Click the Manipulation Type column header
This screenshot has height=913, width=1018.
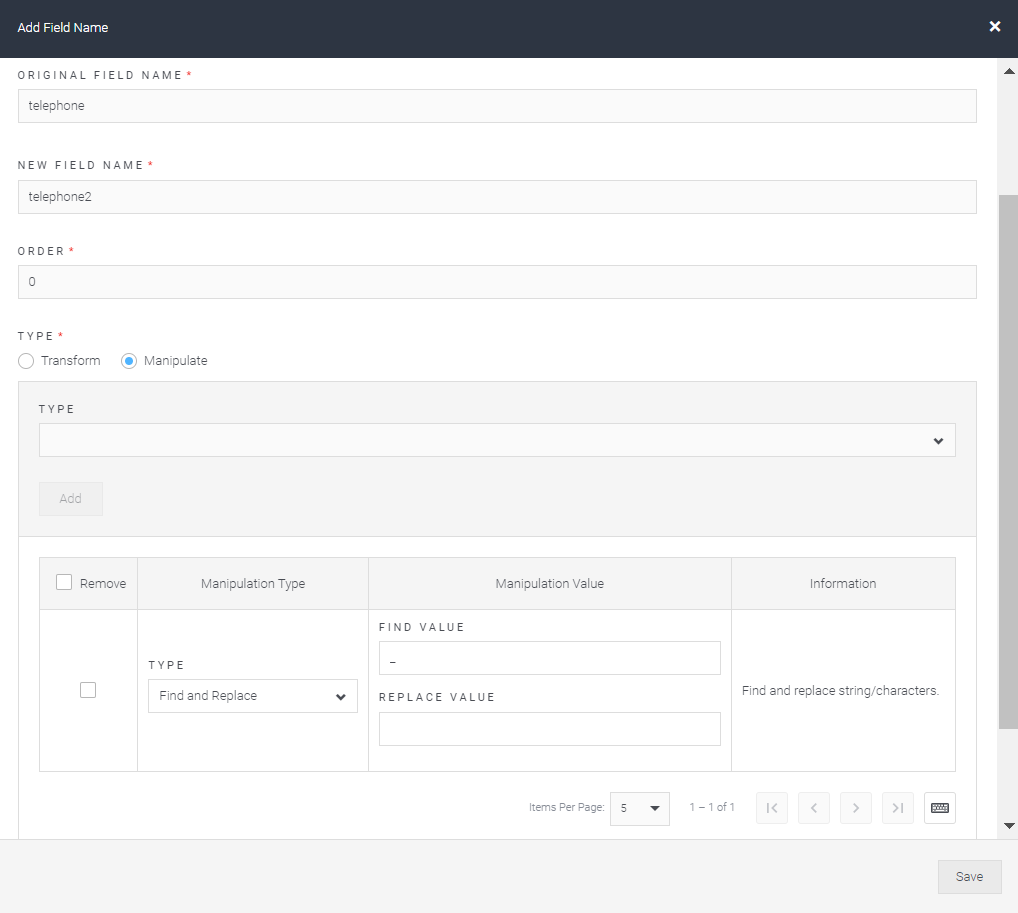click(x=253, y=584)
